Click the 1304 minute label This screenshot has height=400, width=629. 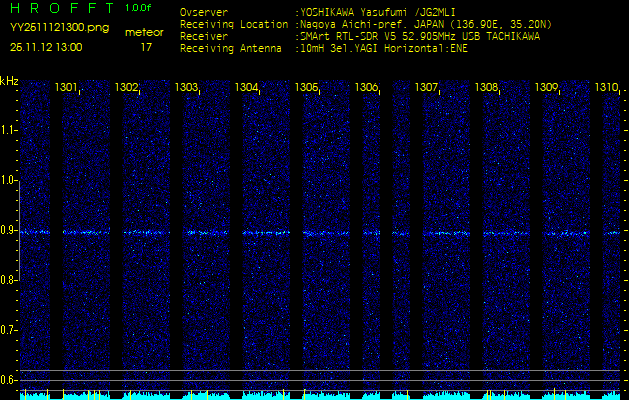point(247,88)
